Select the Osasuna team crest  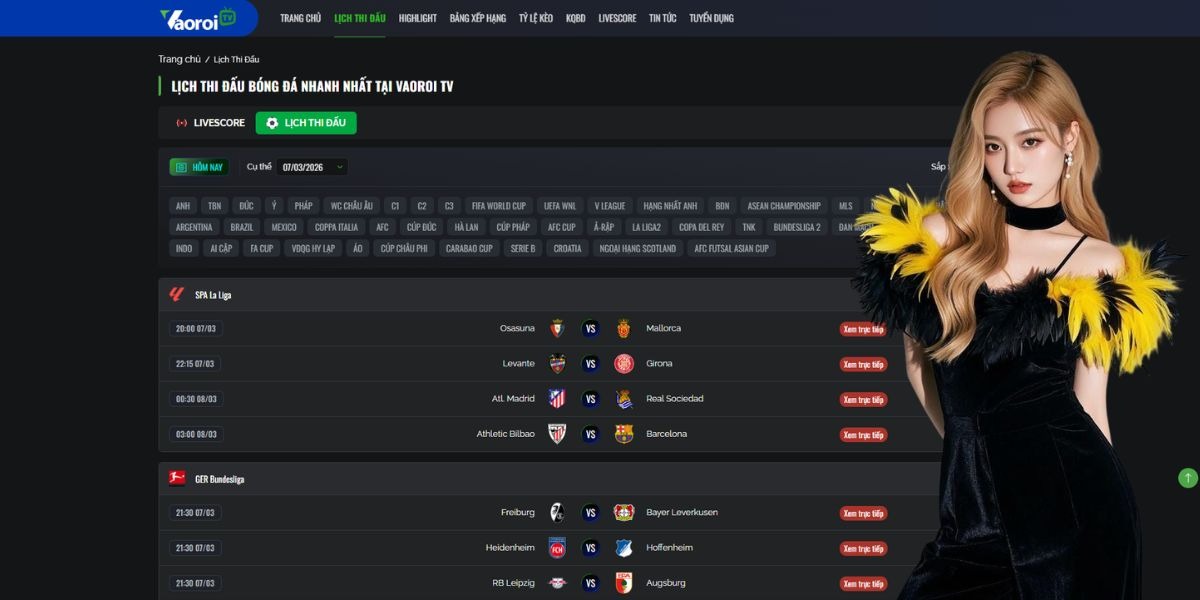[557, 328]
